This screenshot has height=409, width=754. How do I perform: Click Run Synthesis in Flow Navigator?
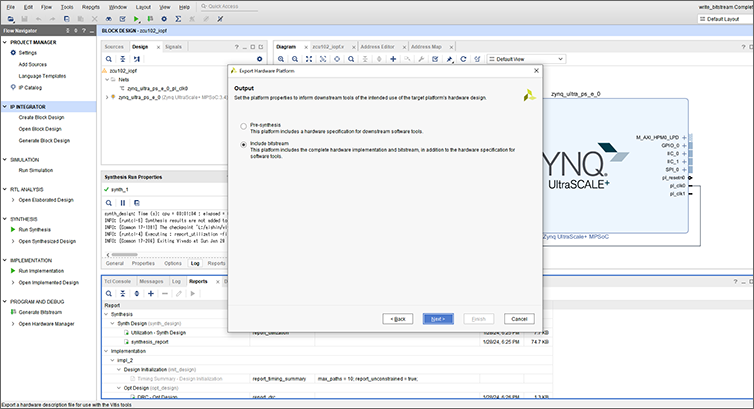click(x=35, y=230)
